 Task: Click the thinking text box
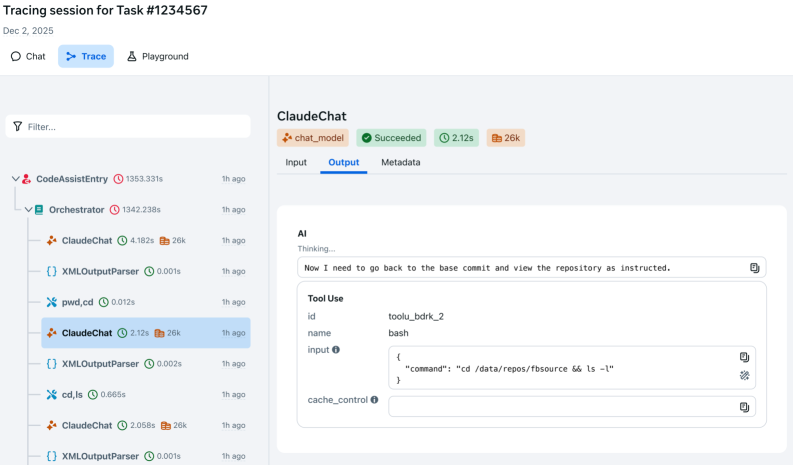point(532,268)
